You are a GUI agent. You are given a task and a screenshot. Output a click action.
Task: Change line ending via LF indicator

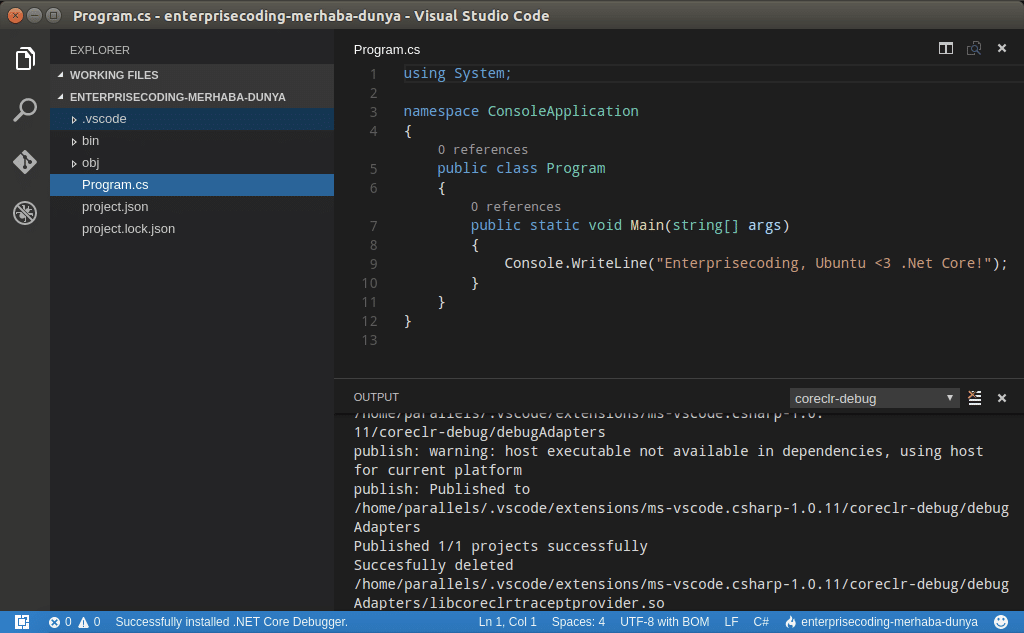click(x=731, y=622)
